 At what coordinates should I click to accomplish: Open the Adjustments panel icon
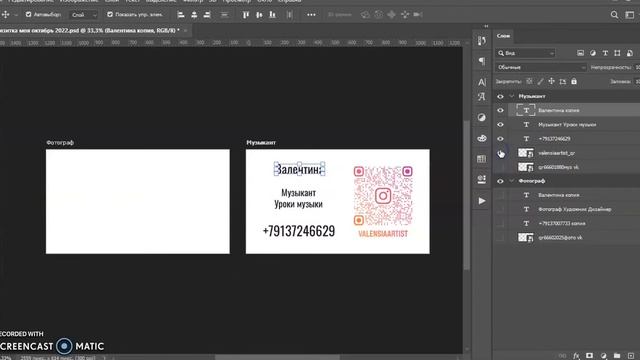click(482, 118)
